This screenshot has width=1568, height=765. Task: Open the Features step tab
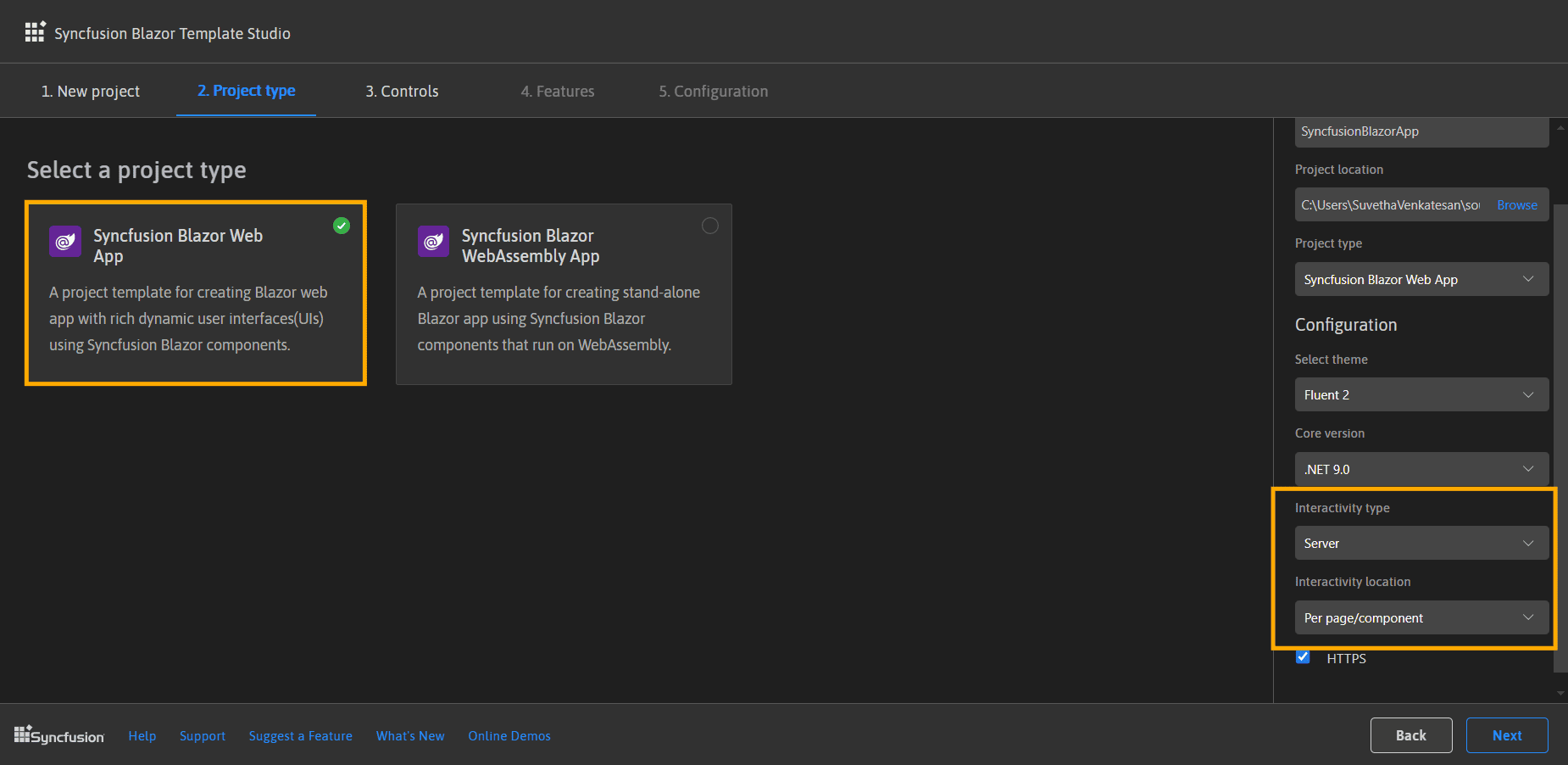click(x=557, y=91)
